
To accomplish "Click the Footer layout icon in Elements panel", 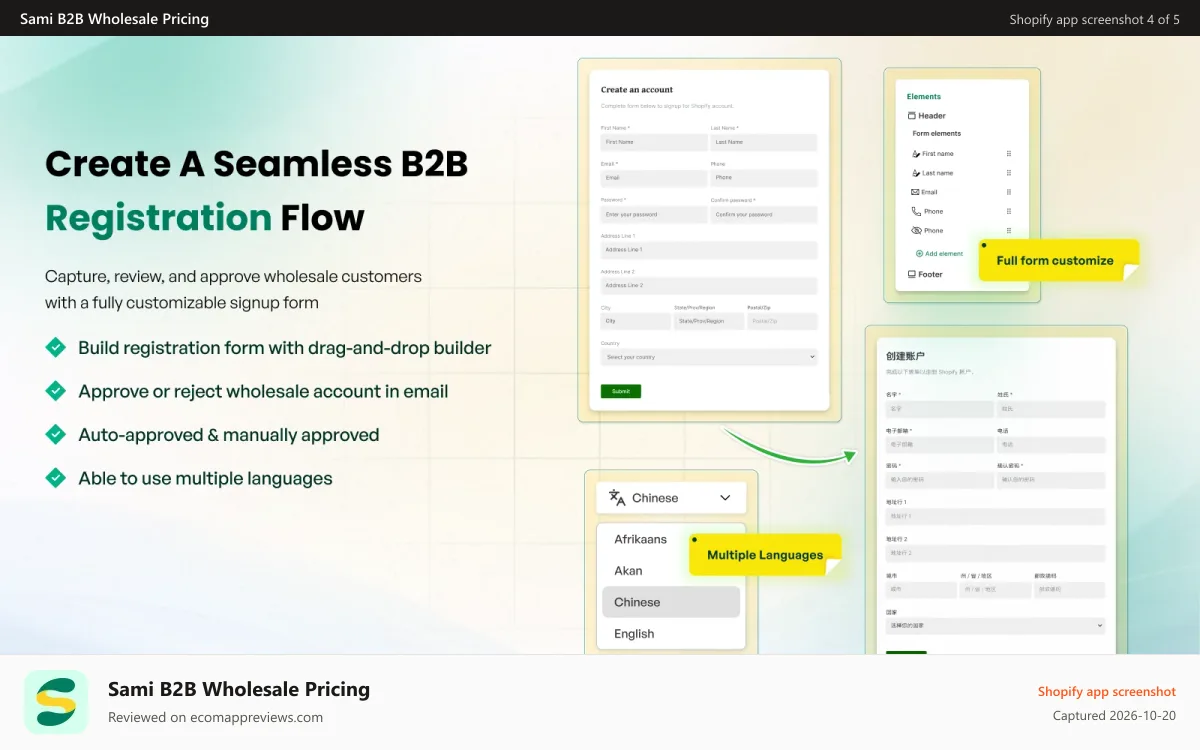I will click(911, 274).
